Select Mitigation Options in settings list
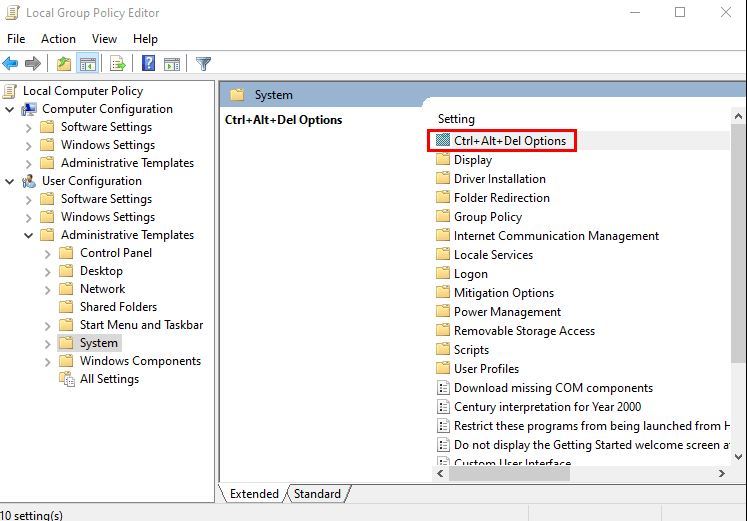The height and width of the screenshot is (521, 747). click(x=504, y=293)
